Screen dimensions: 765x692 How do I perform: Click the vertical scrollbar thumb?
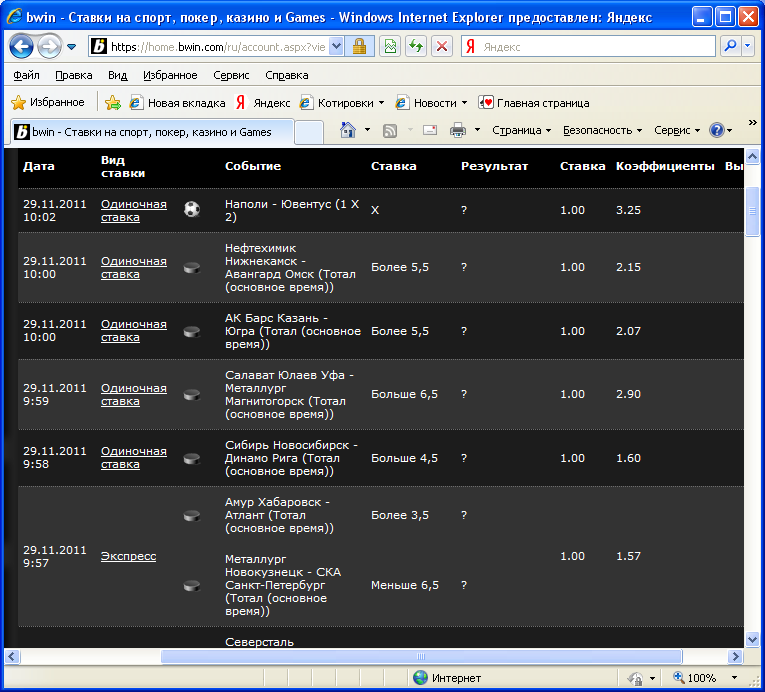[752, 211]
